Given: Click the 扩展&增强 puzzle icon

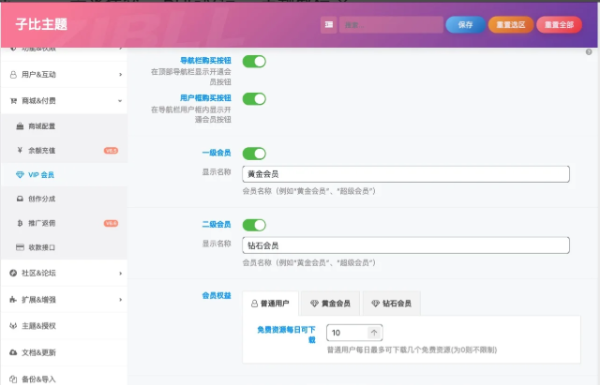Looking at the screenshot, I should (13, 299).
